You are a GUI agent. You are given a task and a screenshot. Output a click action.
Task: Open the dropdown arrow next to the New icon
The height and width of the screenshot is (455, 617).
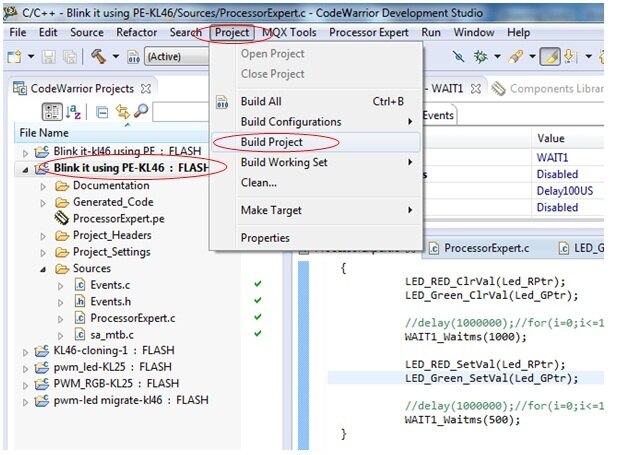(x=31, y=57)
